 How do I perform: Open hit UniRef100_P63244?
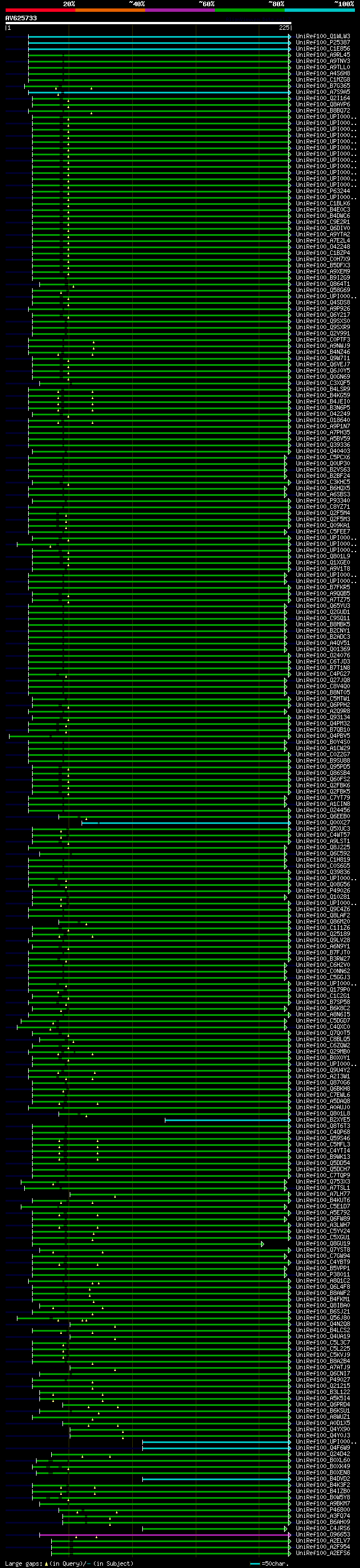(x=323, y=191)
